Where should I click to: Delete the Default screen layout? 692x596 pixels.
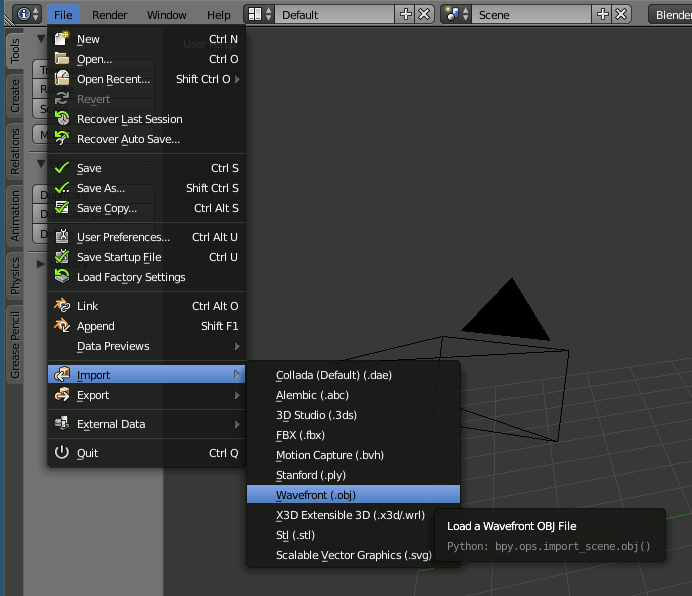(424, 14)
